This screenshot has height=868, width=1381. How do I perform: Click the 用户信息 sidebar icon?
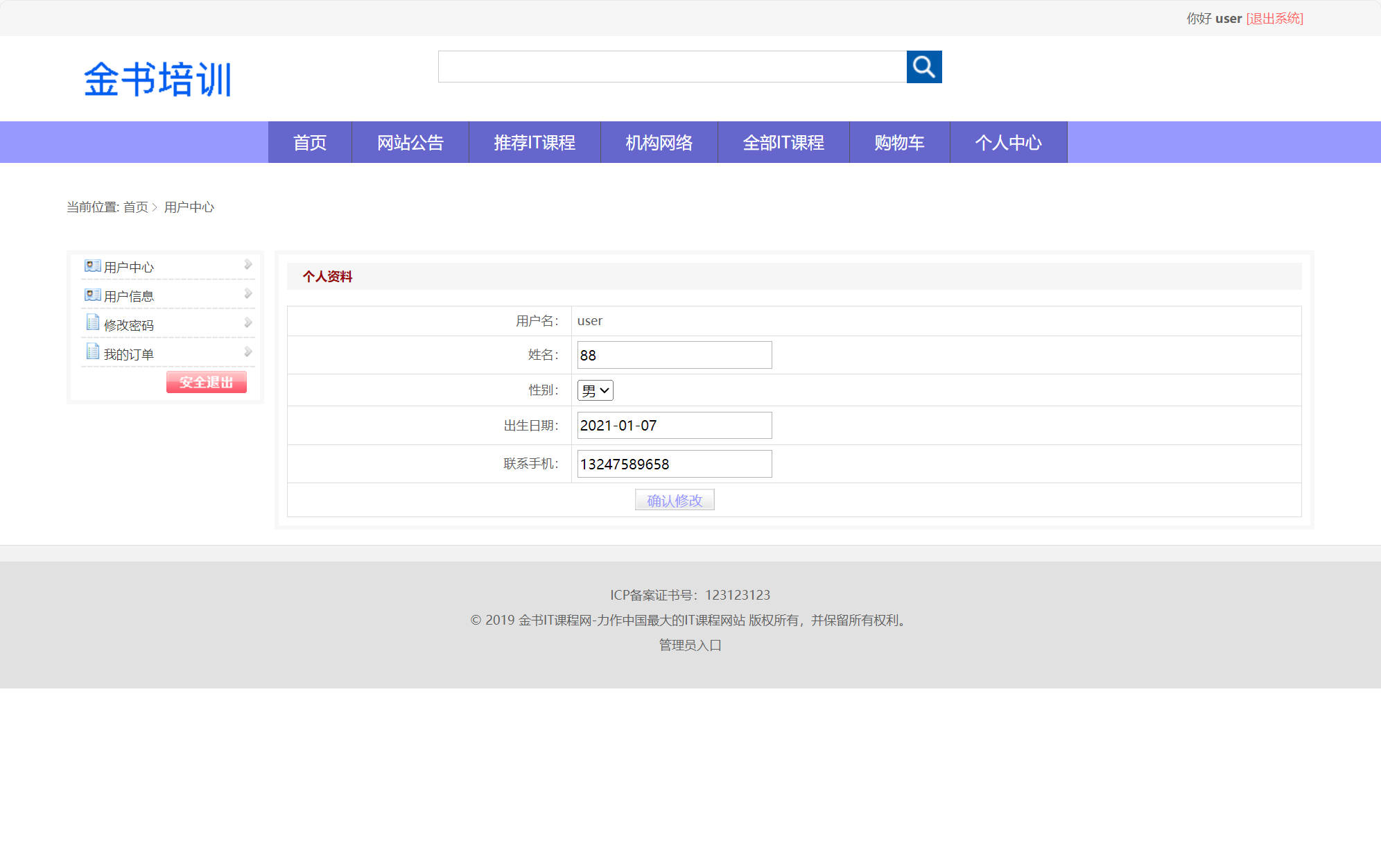pyautogui.click(x=91, y=294)
